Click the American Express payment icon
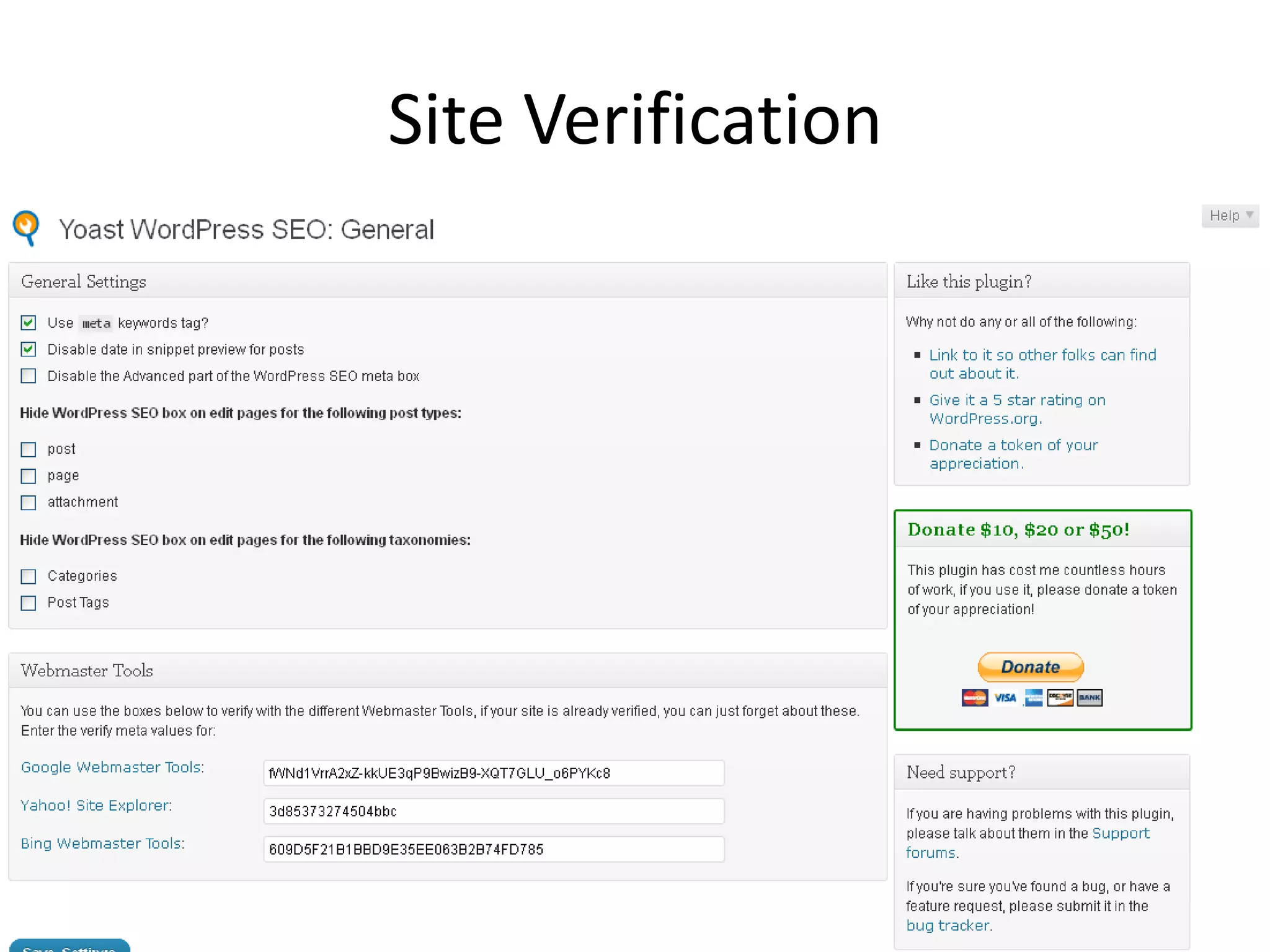Image resolution: width=1270 pixels, height=952 pixels. click(1033, 698)
